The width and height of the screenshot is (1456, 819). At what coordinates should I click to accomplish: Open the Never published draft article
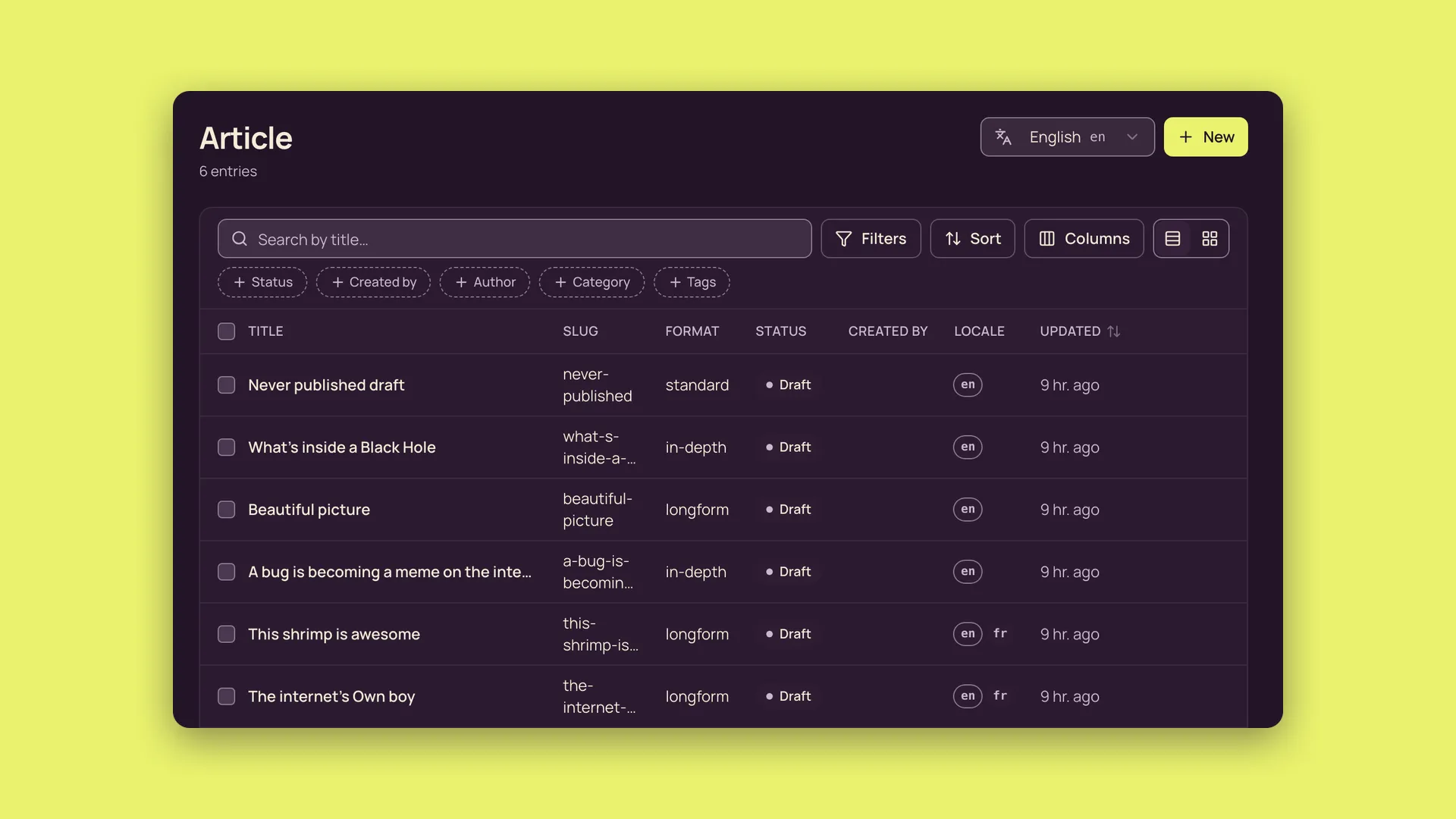326,385
